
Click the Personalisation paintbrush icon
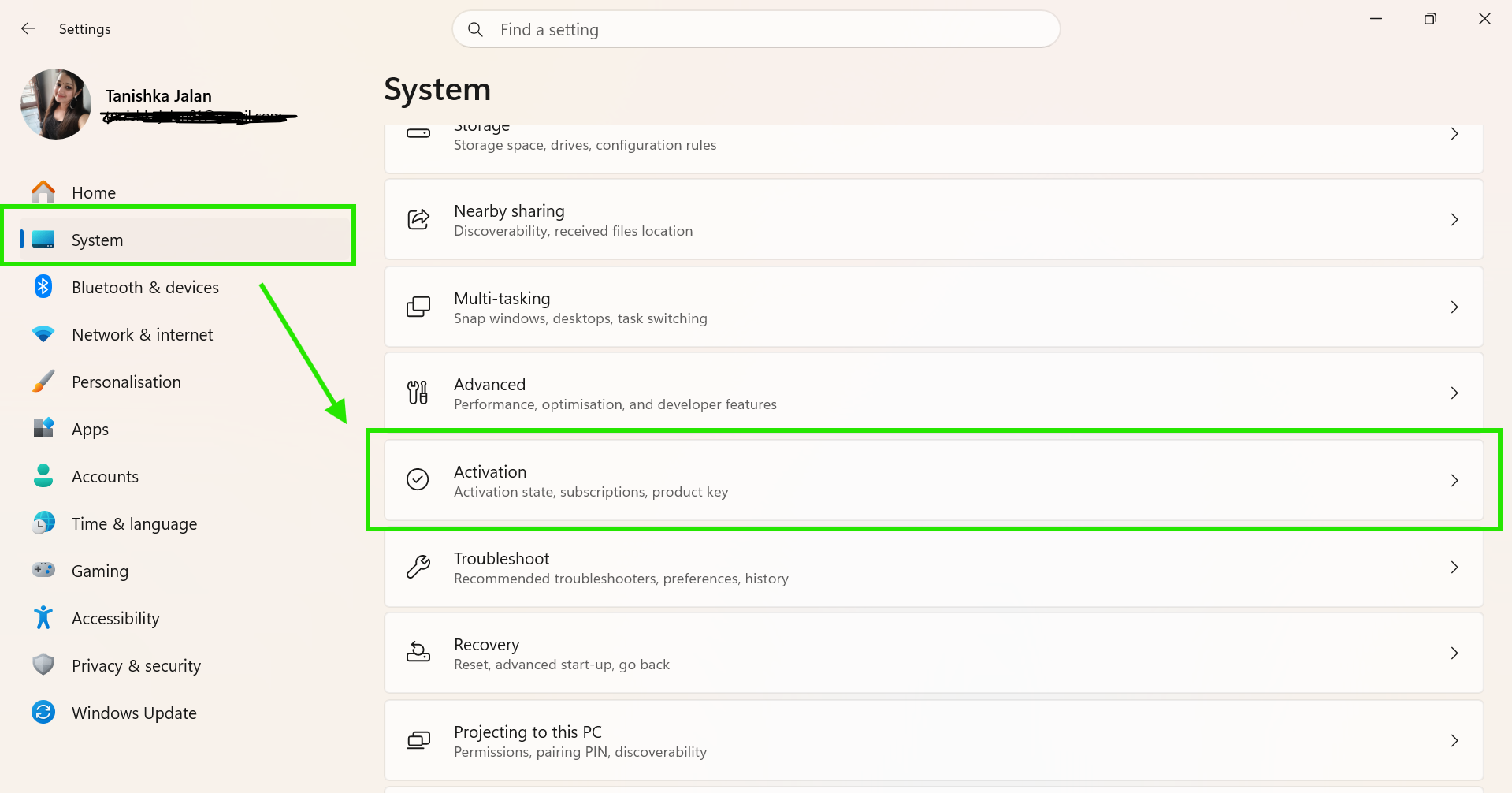tap(43, 382)
